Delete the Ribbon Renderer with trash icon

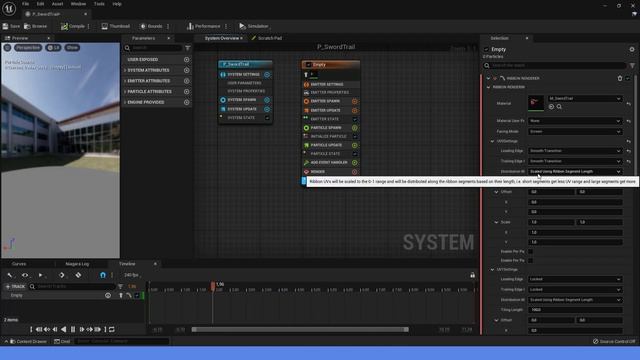620,78
